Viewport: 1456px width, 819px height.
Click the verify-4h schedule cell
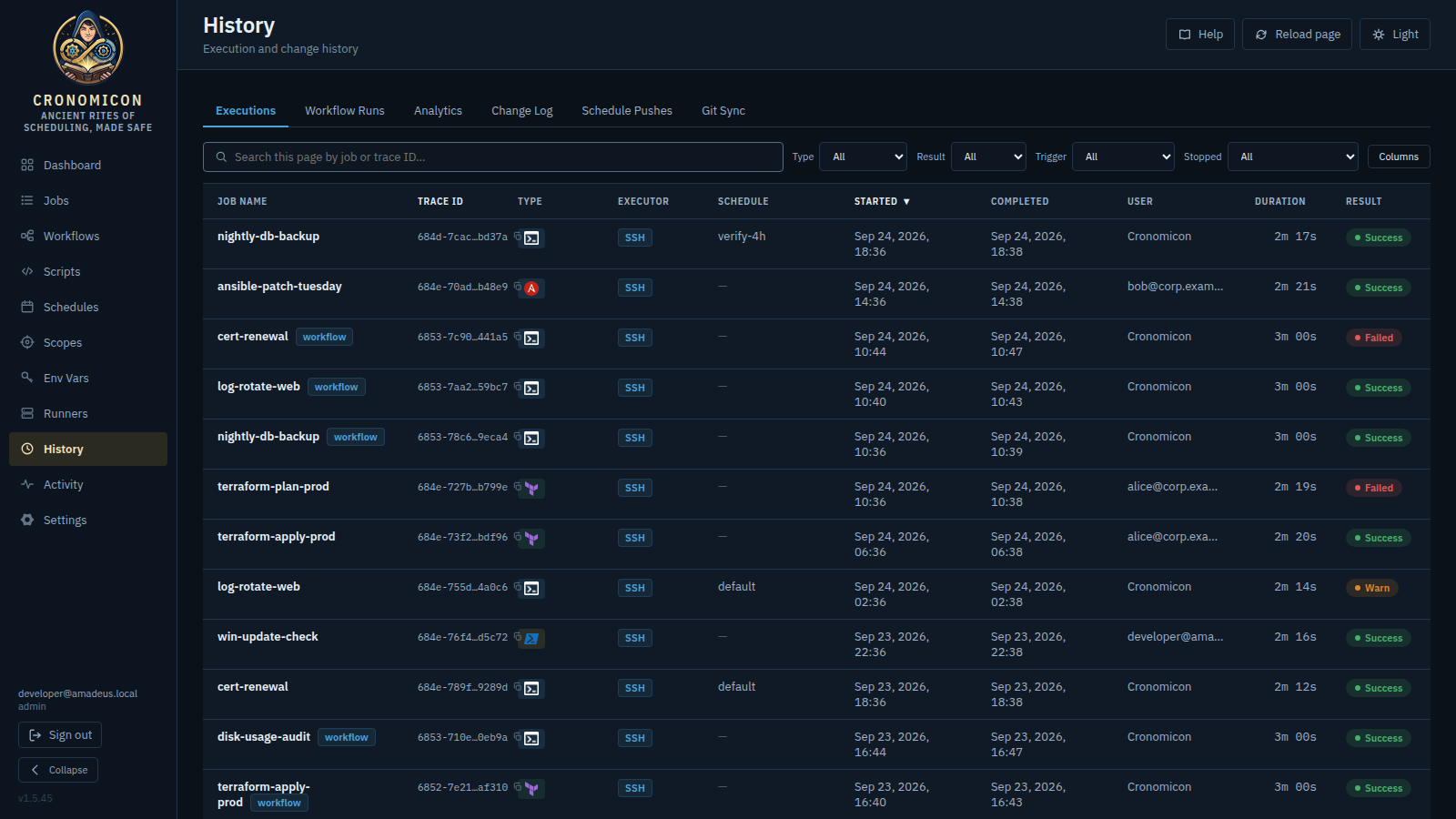(742, 237)
